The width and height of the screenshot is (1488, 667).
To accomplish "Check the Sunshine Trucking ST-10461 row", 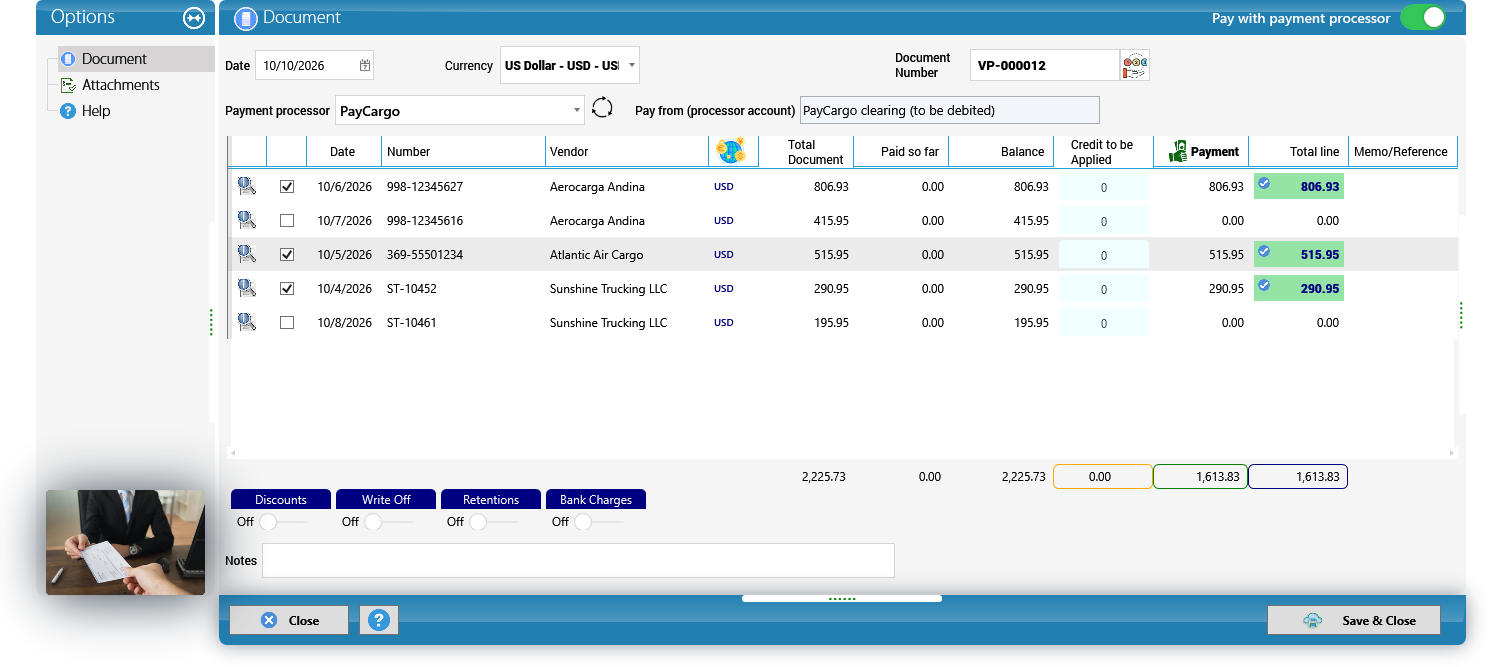I will click(287, 323).
